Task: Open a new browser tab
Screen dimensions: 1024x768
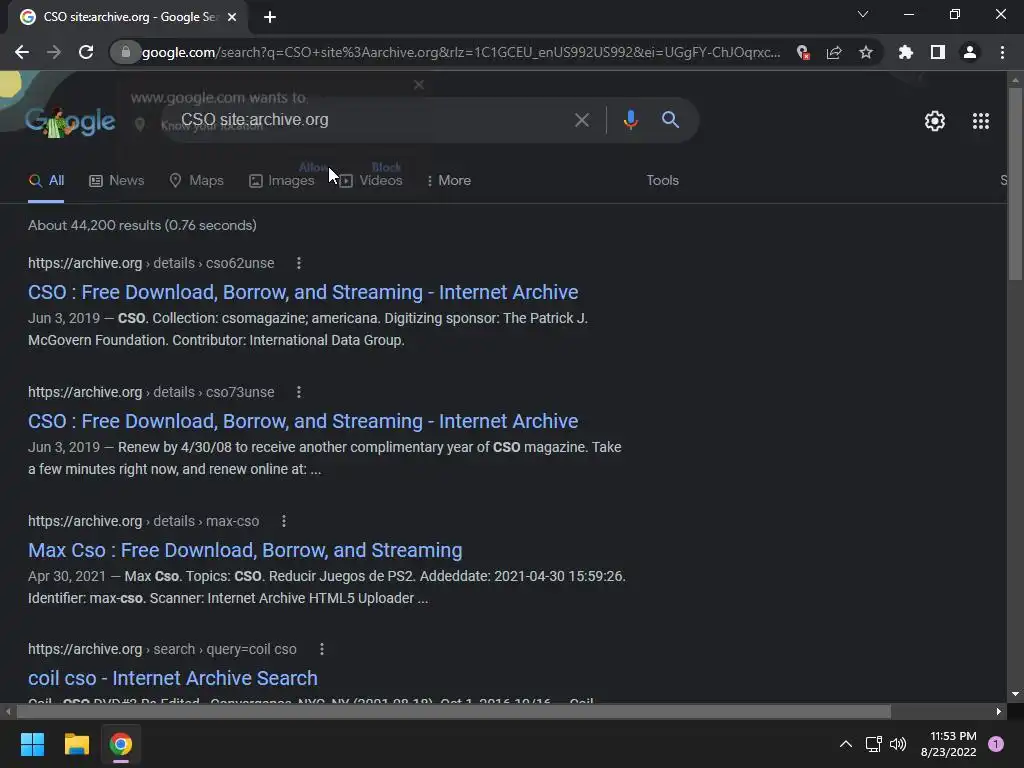Action: pyautogui.click(x=270, y=17)
